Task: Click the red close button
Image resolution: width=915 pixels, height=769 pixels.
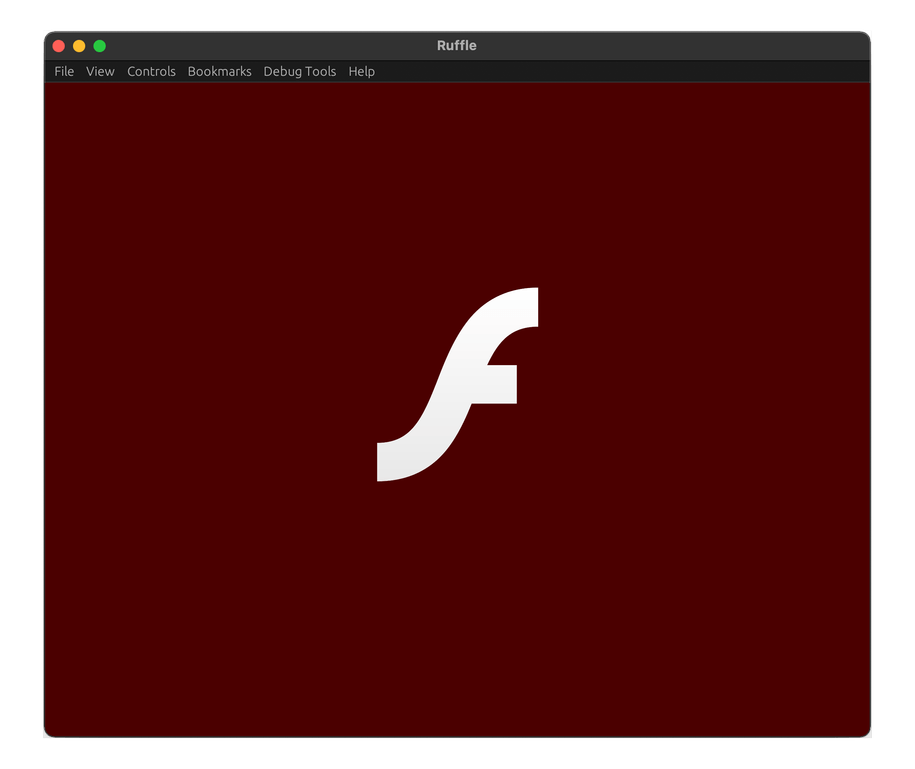Action: [x=59, y=45]
